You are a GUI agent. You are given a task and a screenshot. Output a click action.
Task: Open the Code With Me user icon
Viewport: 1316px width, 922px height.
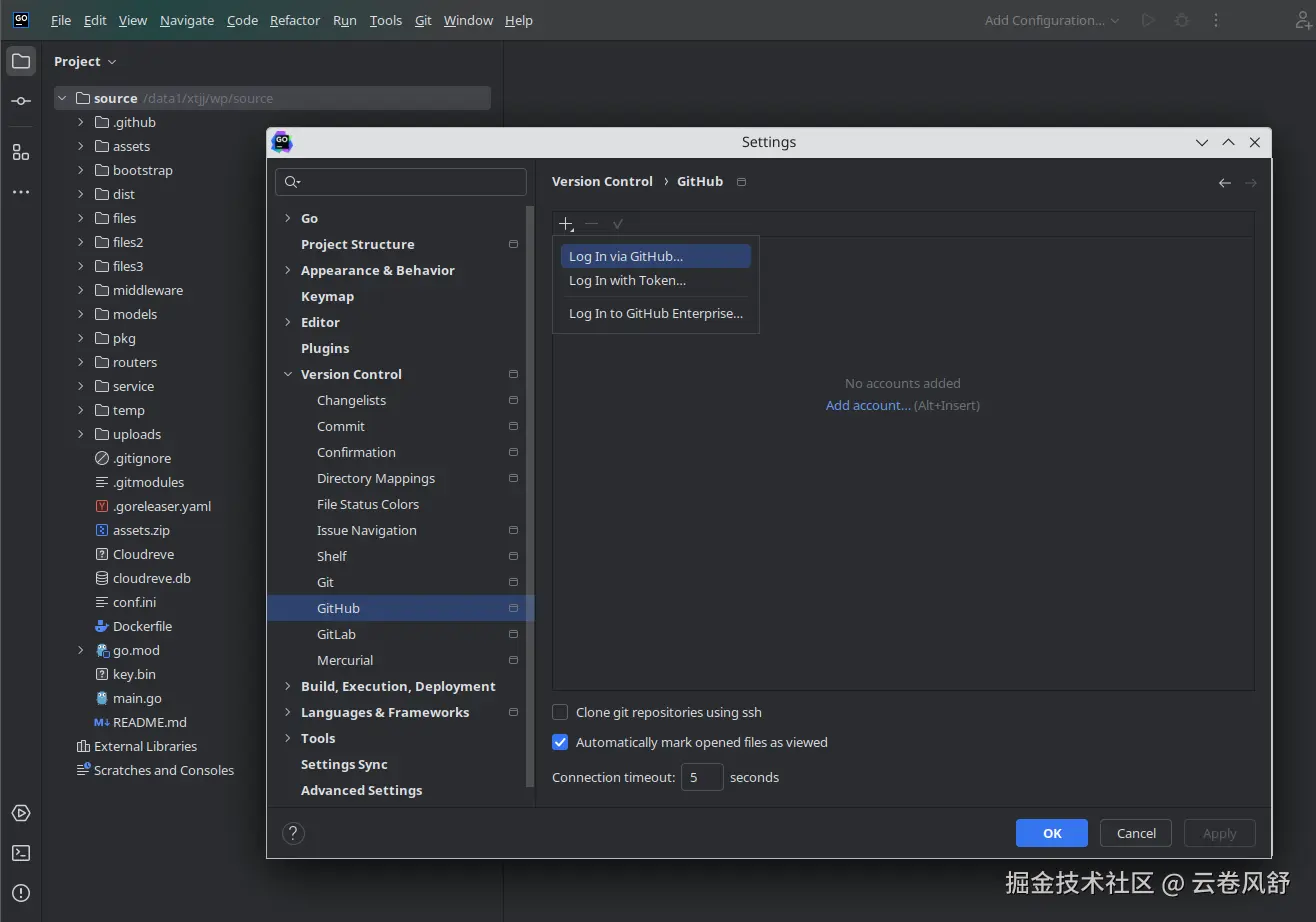click(x=1302, y=20)
